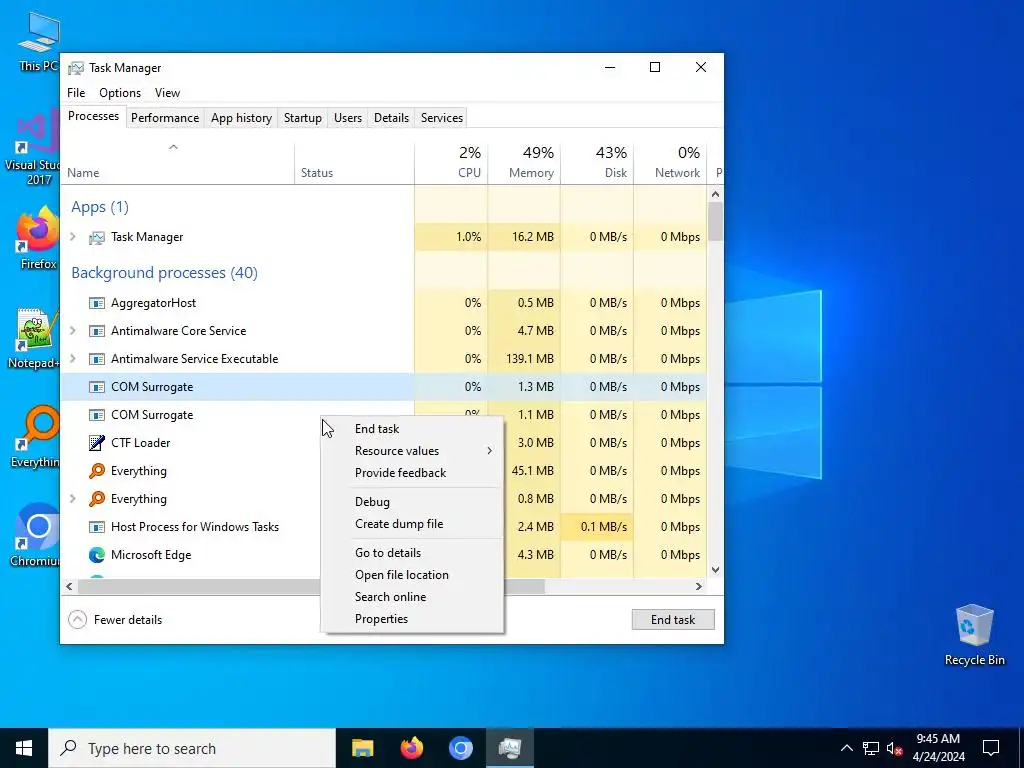Click the Task Manager app row icon

(x=97, y=237)
